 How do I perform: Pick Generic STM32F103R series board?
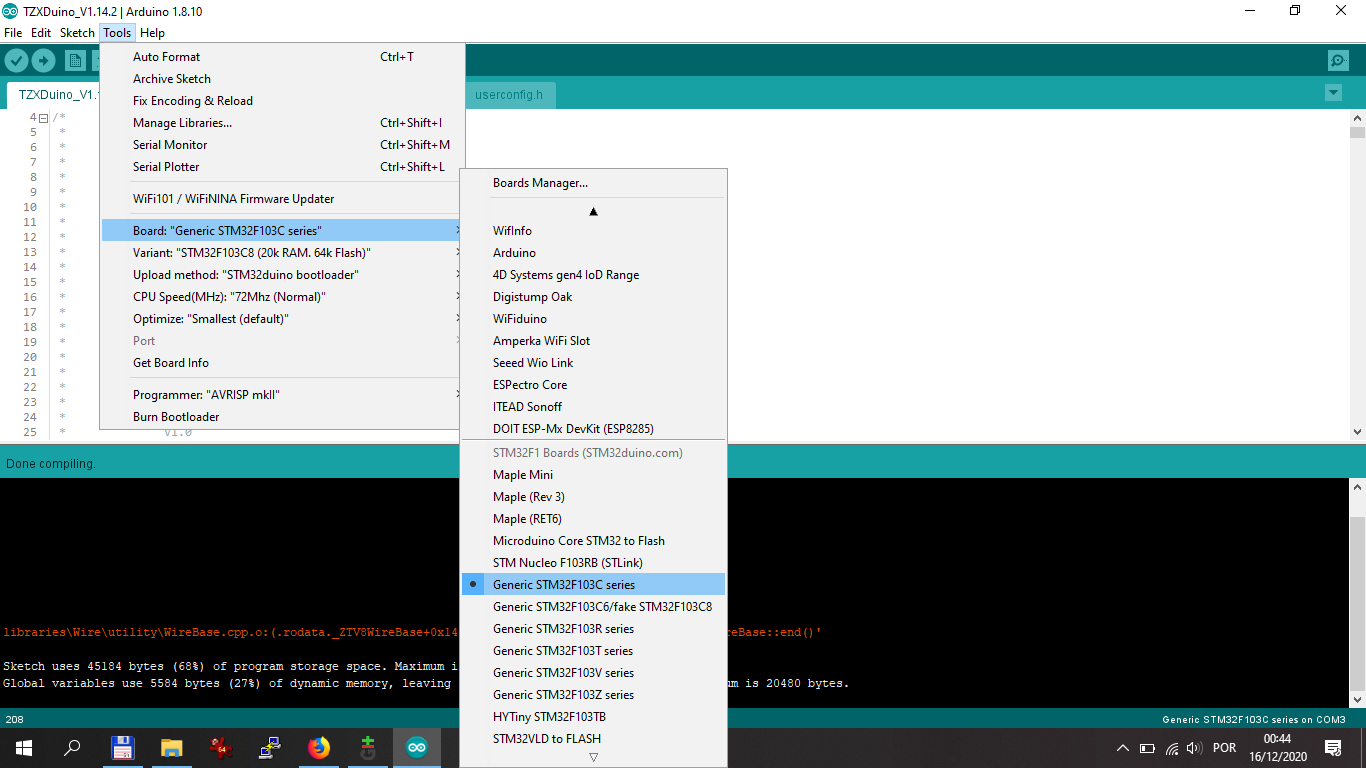tap(563, 629)
